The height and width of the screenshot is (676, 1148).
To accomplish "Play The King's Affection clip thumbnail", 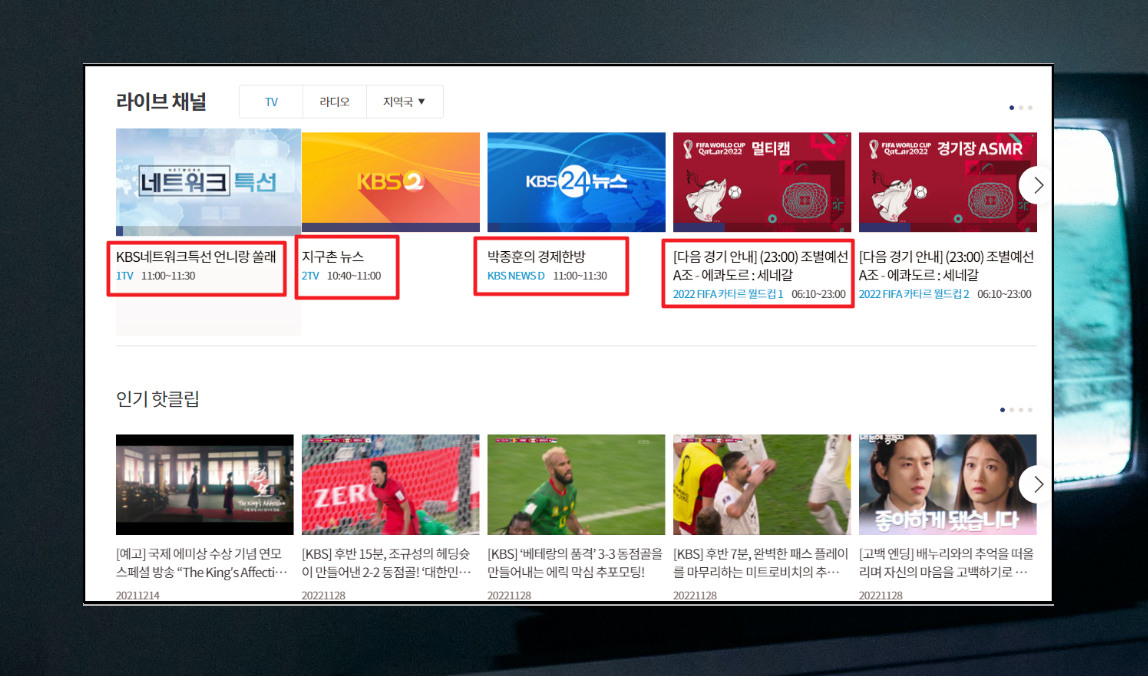I will coord(204,484).
